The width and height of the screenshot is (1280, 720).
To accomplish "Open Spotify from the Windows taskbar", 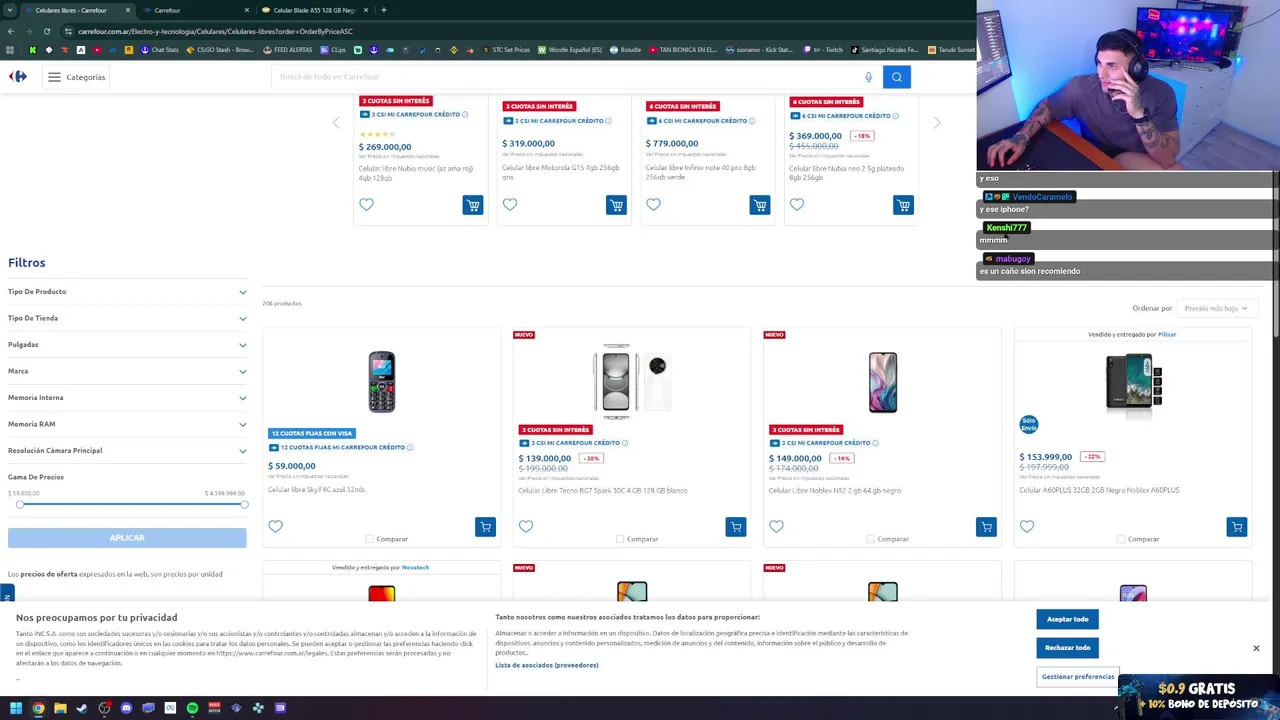I will click(x=192, y=708).
